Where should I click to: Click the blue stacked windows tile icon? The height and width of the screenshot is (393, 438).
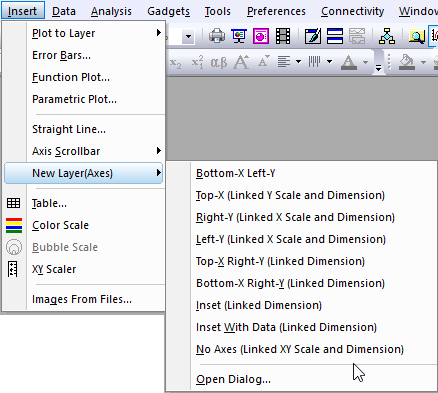click(335, 36)
